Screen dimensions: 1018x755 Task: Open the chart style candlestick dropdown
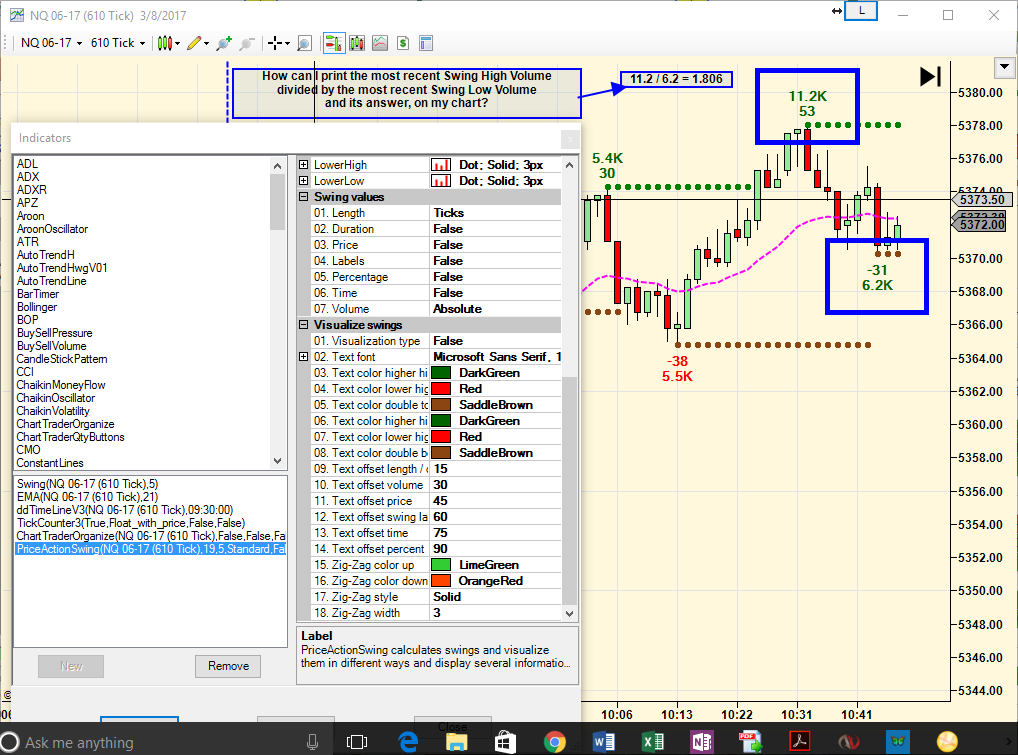tap(168, 43)
